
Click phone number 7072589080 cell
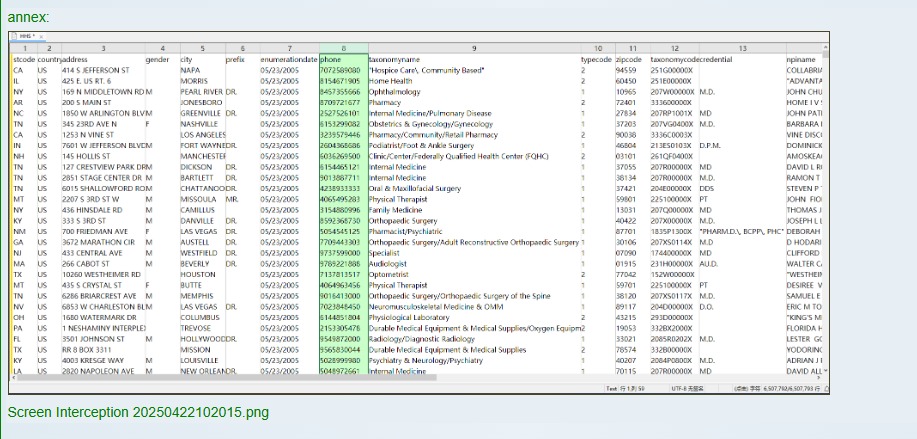(x=341, y=71)
